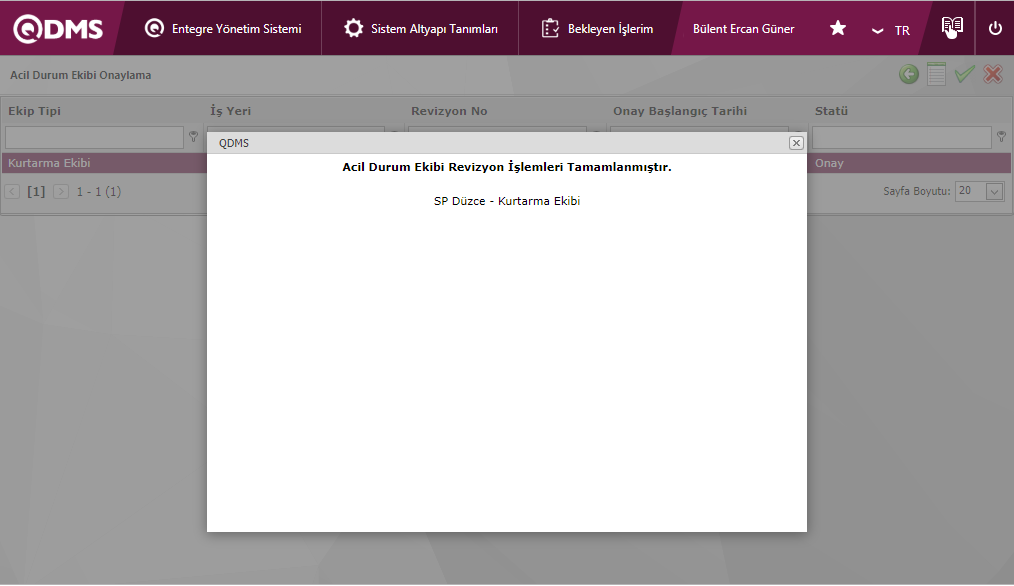Click the Onay status cell
Image resolution: width=1014 pixels, height=586 pixels.
click(x=909, y=163)
